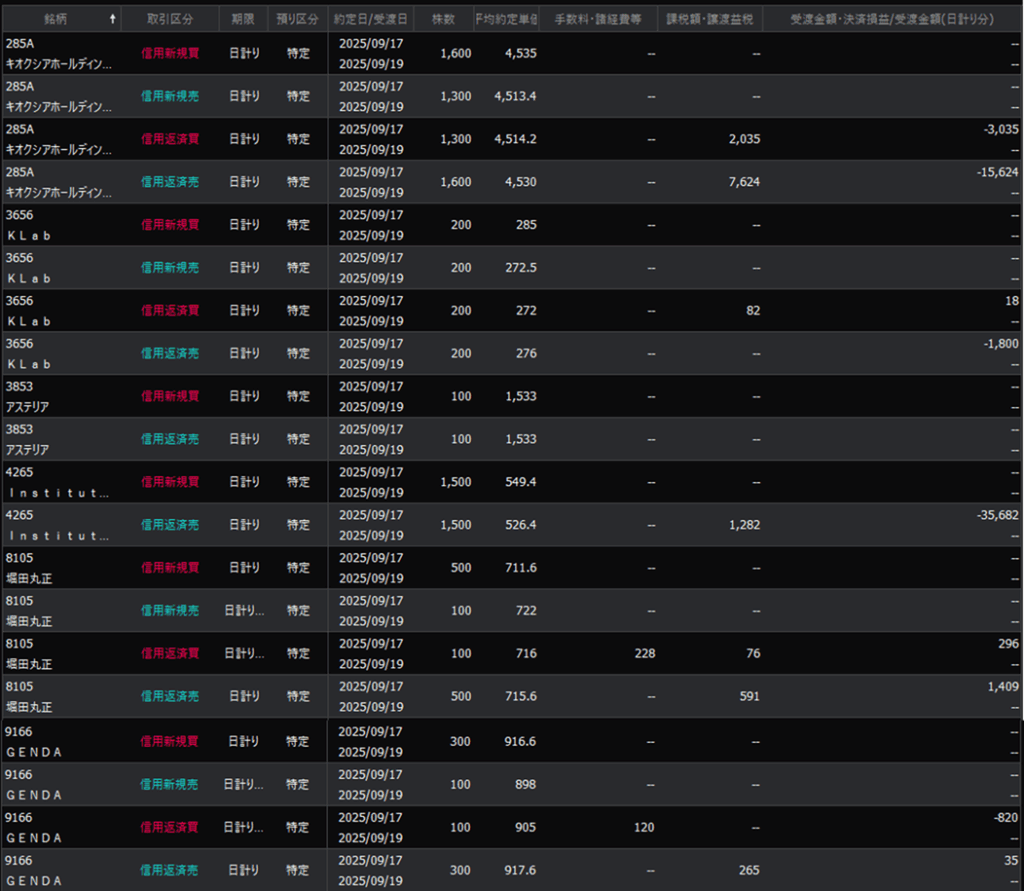
Task: Select the 285A row with 7,624 tax
Action: click(169, 182)
